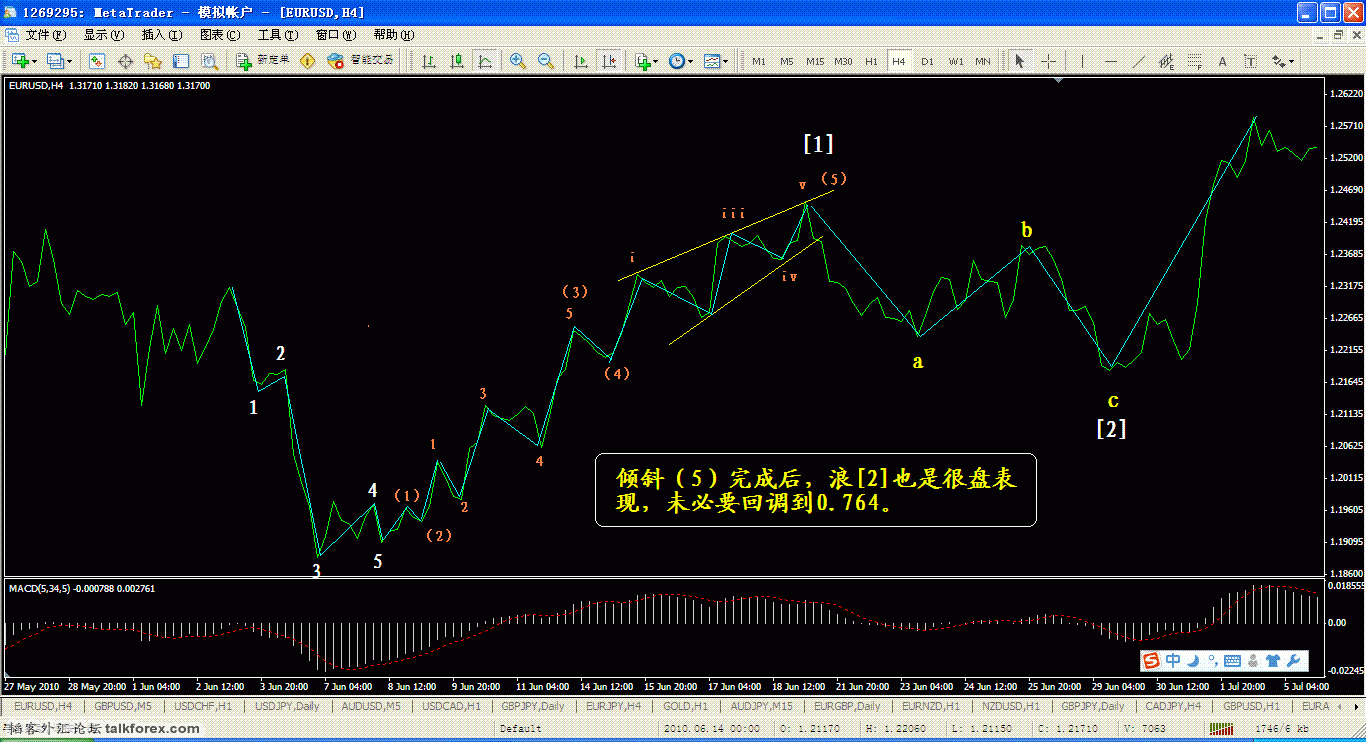Open the Navigator folder-star icon

point(153,61)
